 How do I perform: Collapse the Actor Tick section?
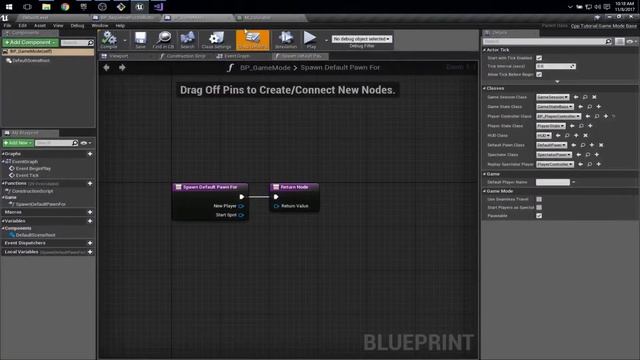pos(484,50)
